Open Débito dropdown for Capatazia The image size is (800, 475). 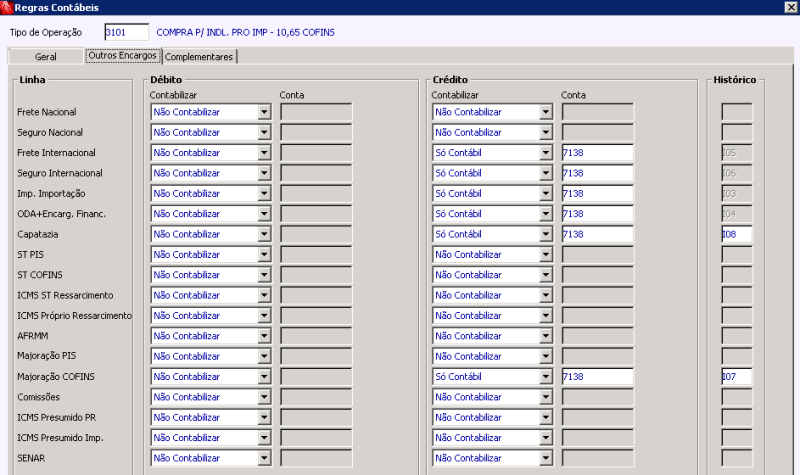pos(264,235)
